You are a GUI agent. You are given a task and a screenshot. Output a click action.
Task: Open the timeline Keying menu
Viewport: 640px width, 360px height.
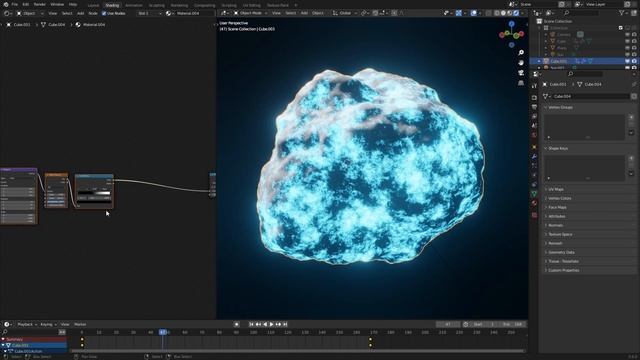[48, 324]
